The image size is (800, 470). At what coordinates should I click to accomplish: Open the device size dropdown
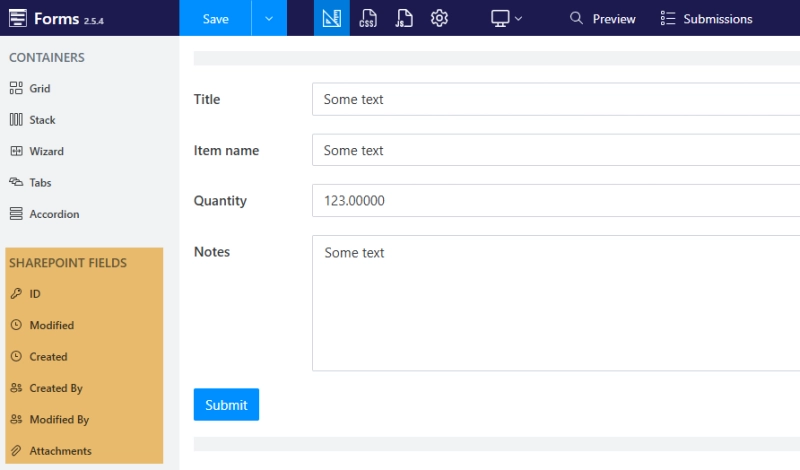point(507,18)
